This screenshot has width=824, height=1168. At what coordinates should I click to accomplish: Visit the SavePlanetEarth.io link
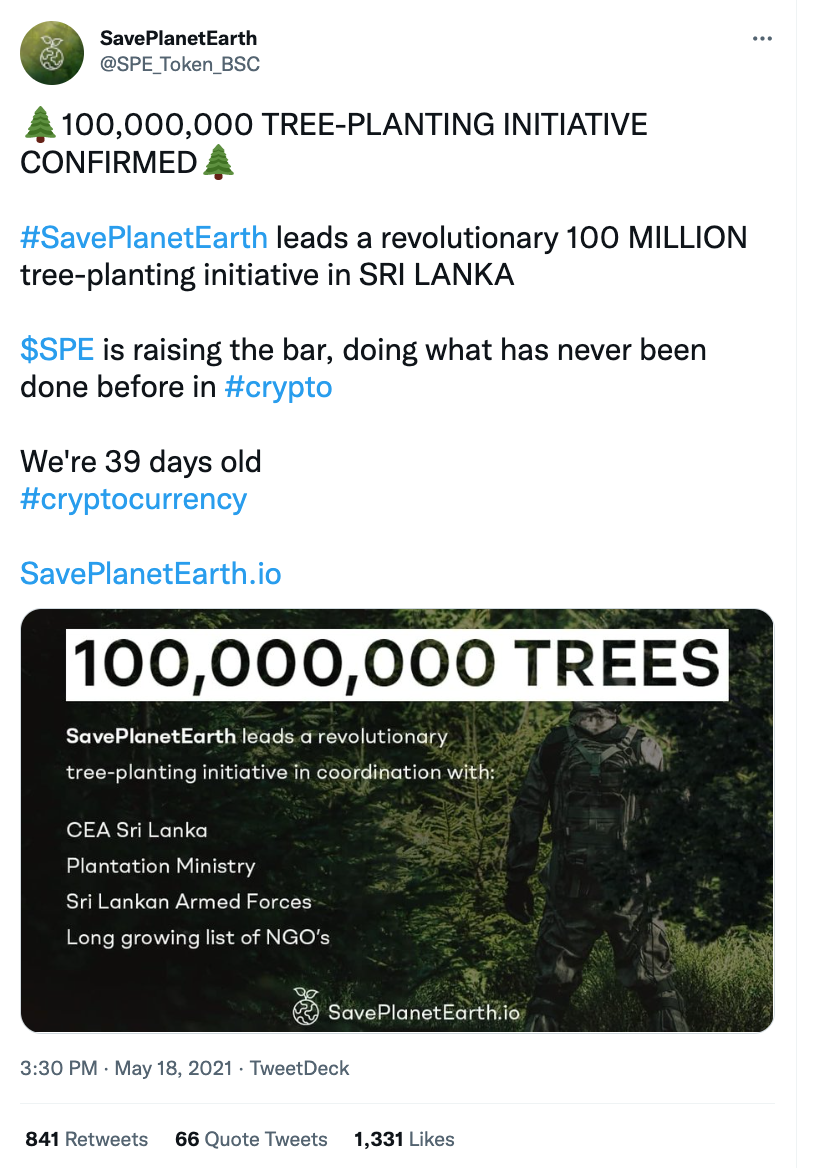150,574
